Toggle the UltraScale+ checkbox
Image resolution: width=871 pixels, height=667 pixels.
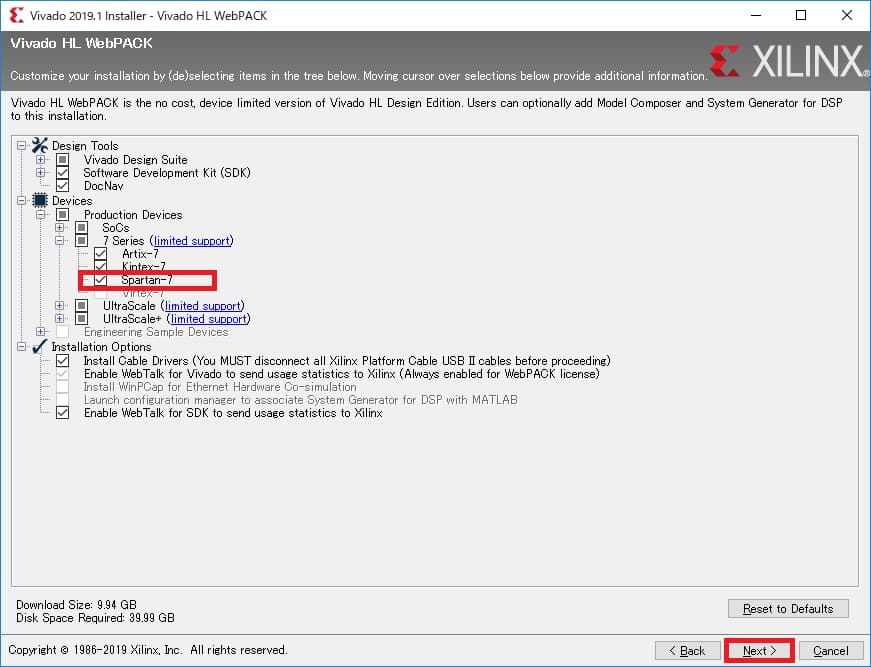[82, 318]
